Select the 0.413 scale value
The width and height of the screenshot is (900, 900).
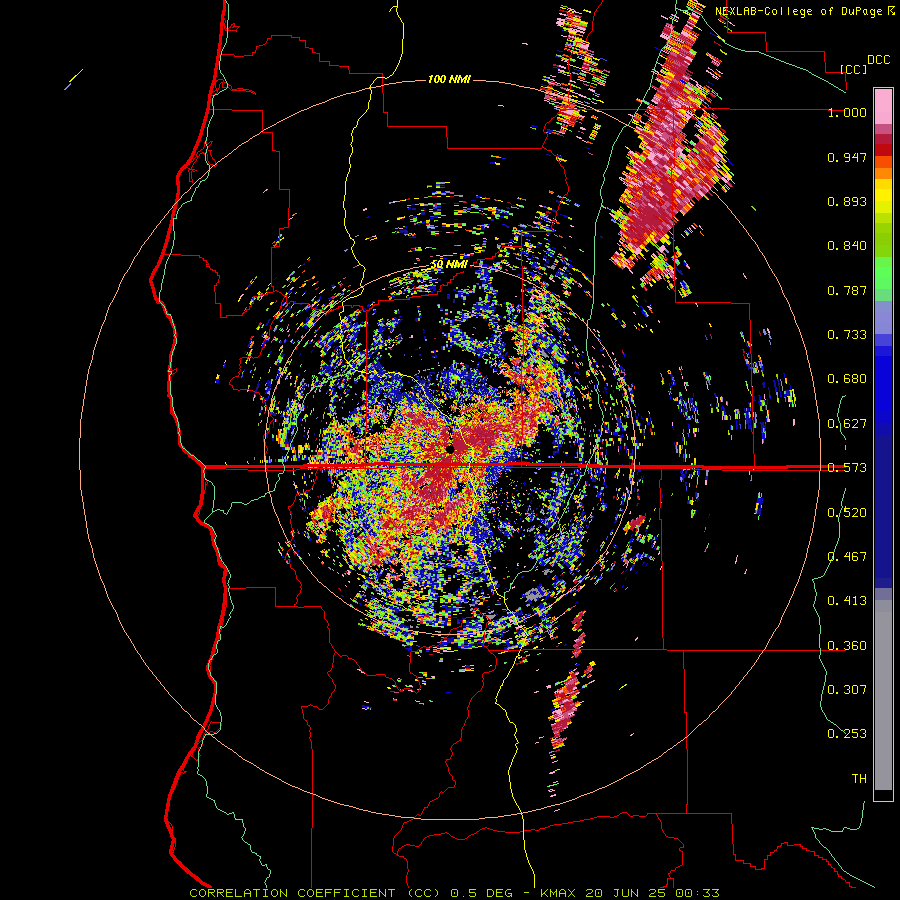pyautogui.click(x=847, y=601)
